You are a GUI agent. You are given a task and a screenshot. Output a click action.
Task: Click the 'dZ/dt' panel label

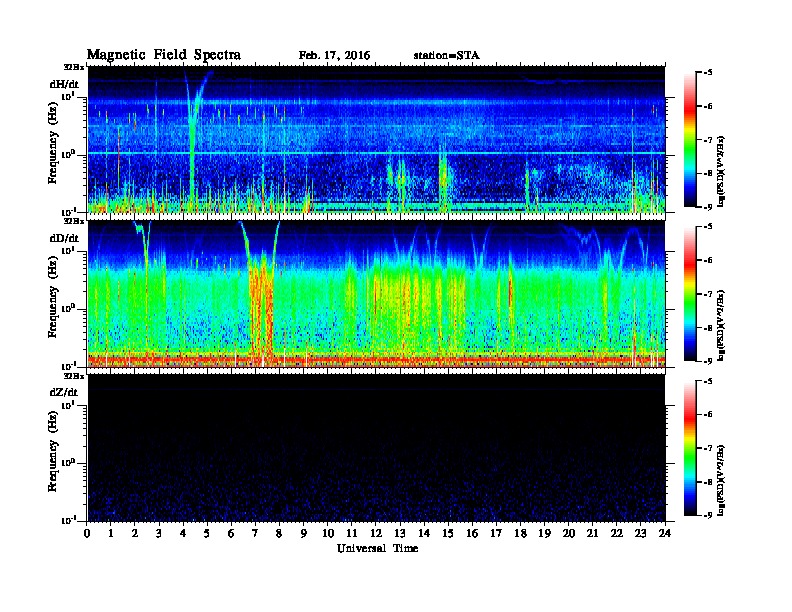[x=64, y=392]
